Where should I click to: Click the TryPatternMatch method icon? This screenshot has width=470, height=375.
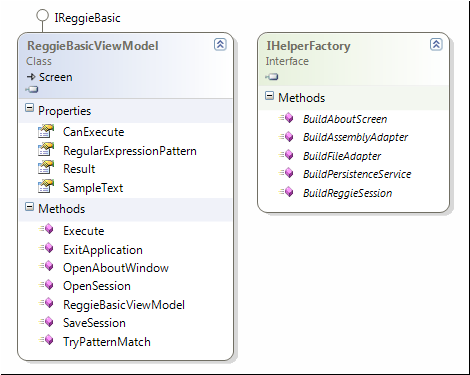46,340
